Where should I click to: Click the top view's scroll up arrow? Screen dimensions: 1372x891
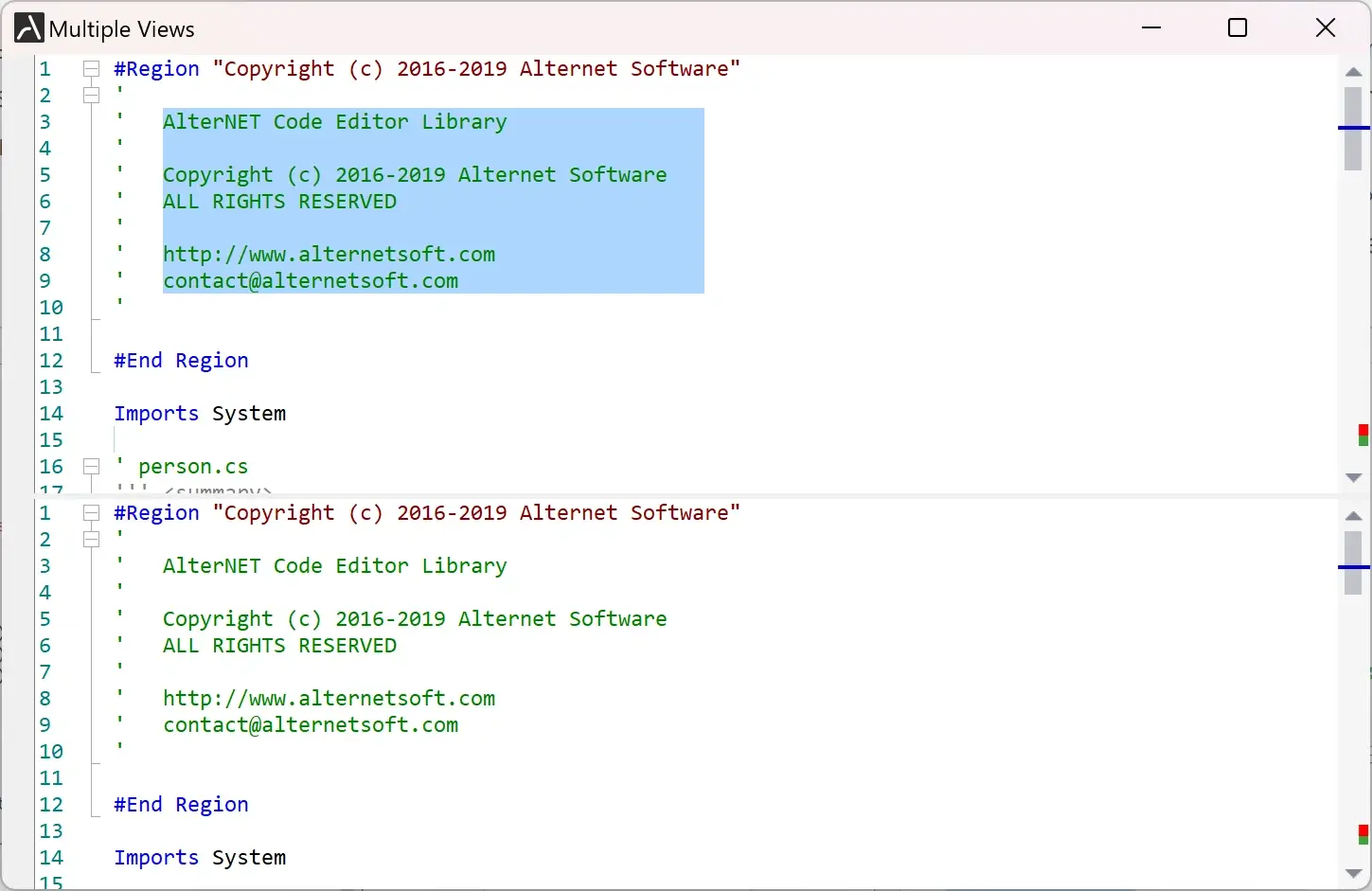(x=1353, y=72)
